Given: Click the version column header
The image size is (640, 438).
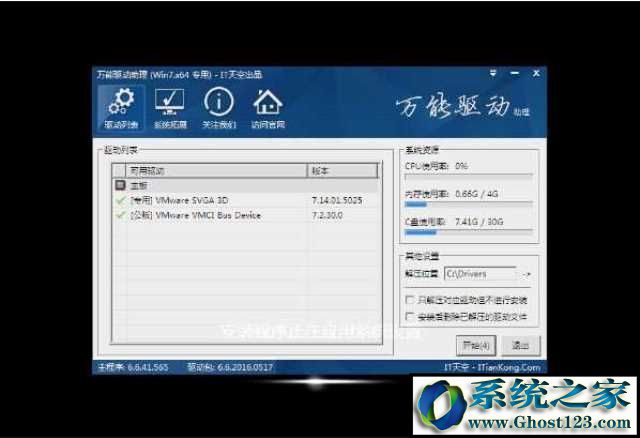Looking at the screenshot, I should 342,171.
